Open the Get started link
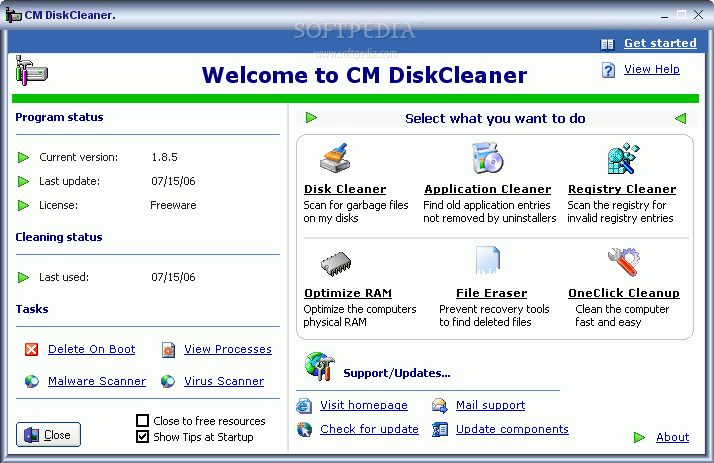714x463 pixels. [x=660, y=43]
